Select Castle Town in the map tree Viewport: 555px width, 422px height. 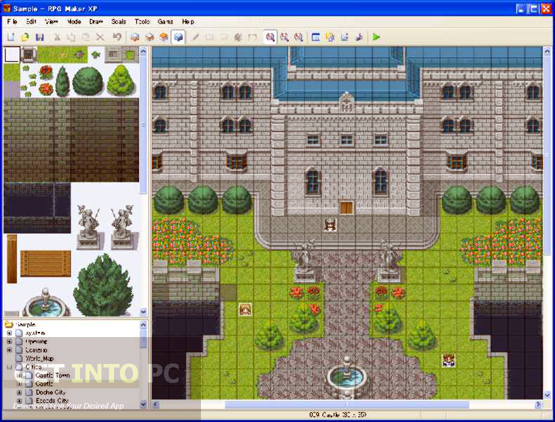53,375
